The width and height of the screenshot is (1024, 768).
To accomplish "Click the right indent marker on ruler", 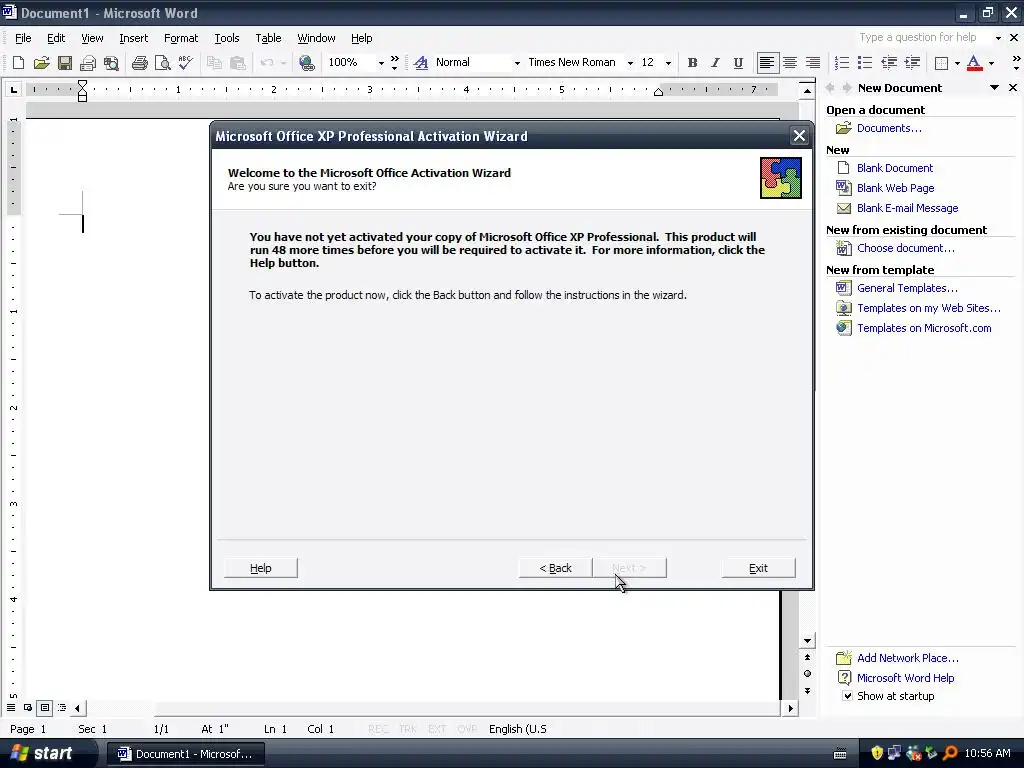I will pos(658,92).
